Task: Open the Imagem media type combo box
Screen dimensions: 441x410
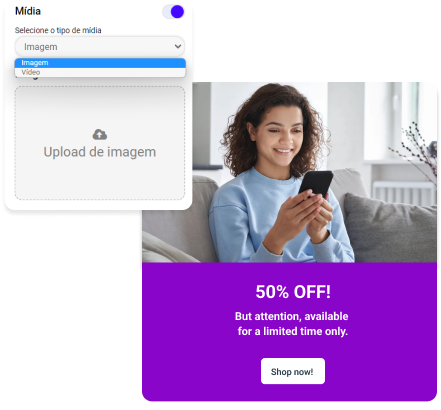Action: 100,46
